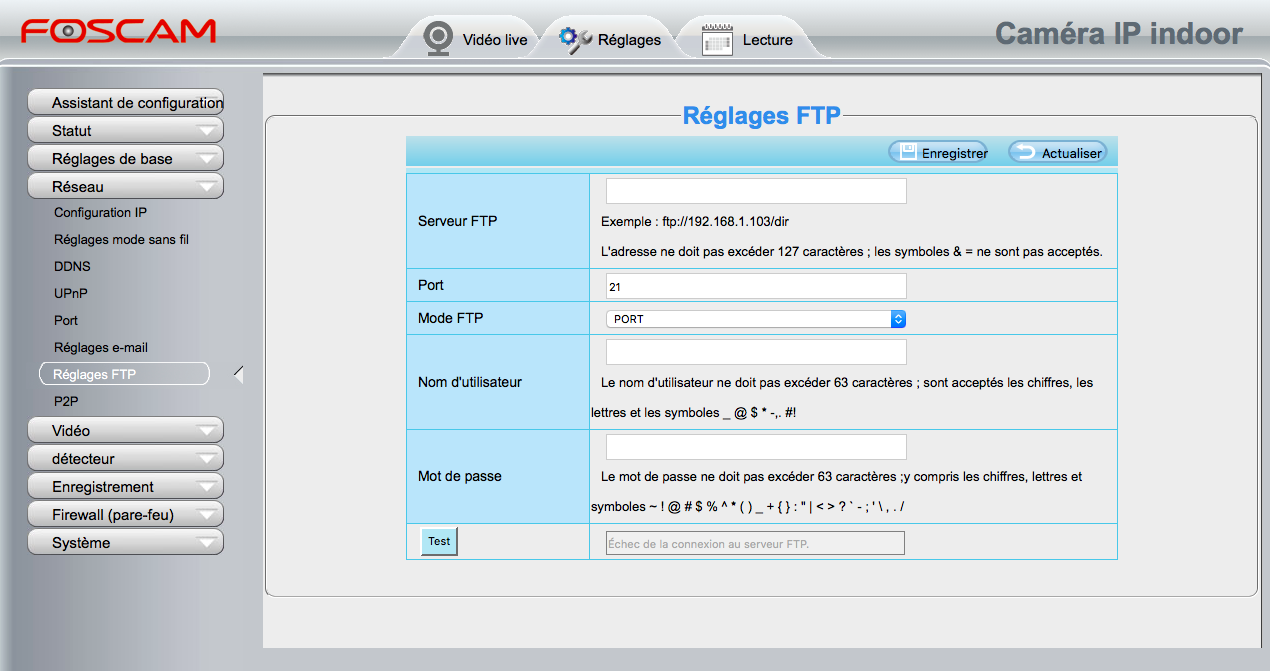This screenshot has width=1270, height=671.
Task: Save FTP settings with Enregistrer
Action: (x=938, y=152)
